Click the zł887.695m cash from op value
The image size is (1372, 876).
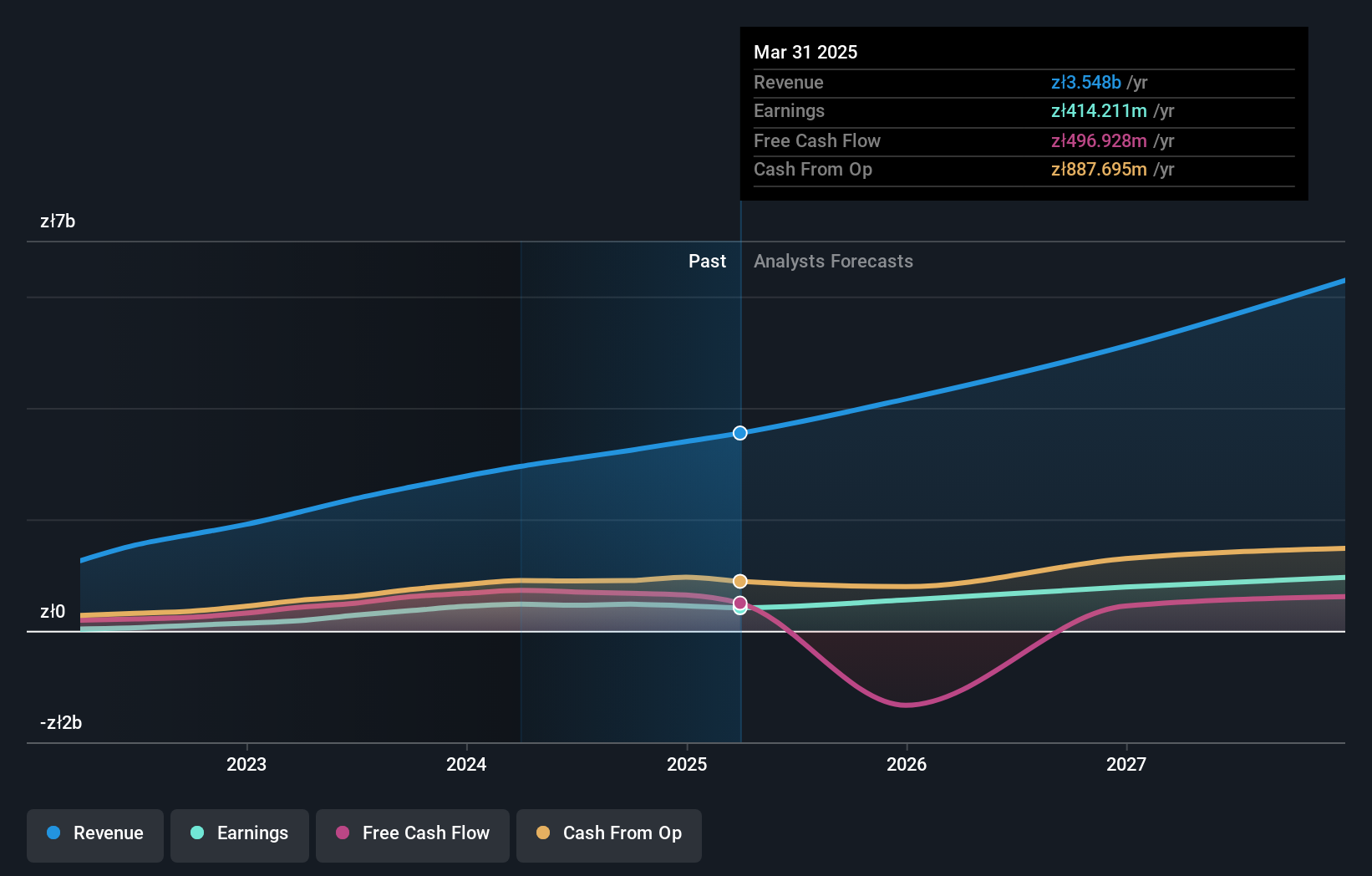1099,170
